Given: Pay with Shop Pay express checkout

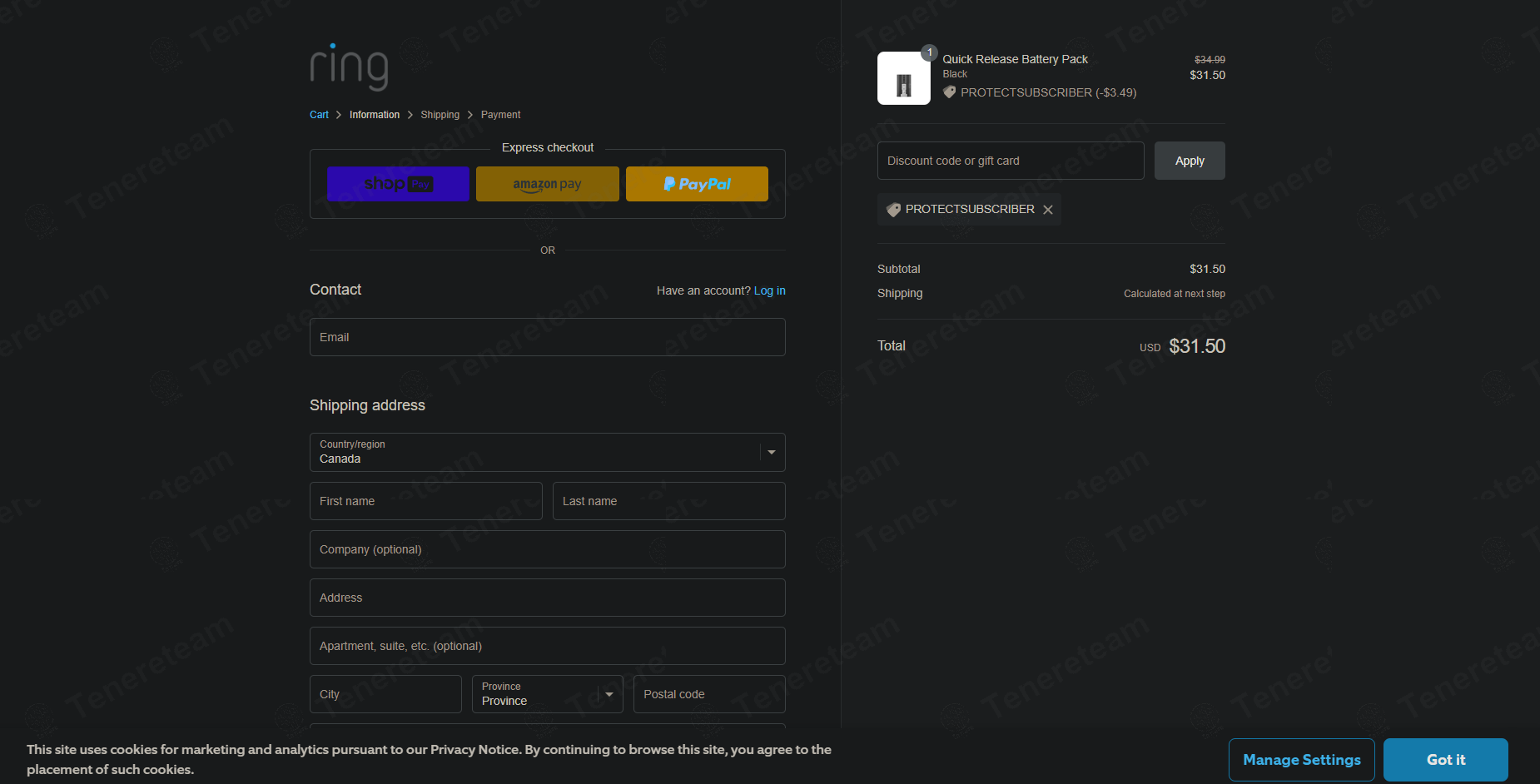Looking at the screenshot, I should (x=398, y=184).
